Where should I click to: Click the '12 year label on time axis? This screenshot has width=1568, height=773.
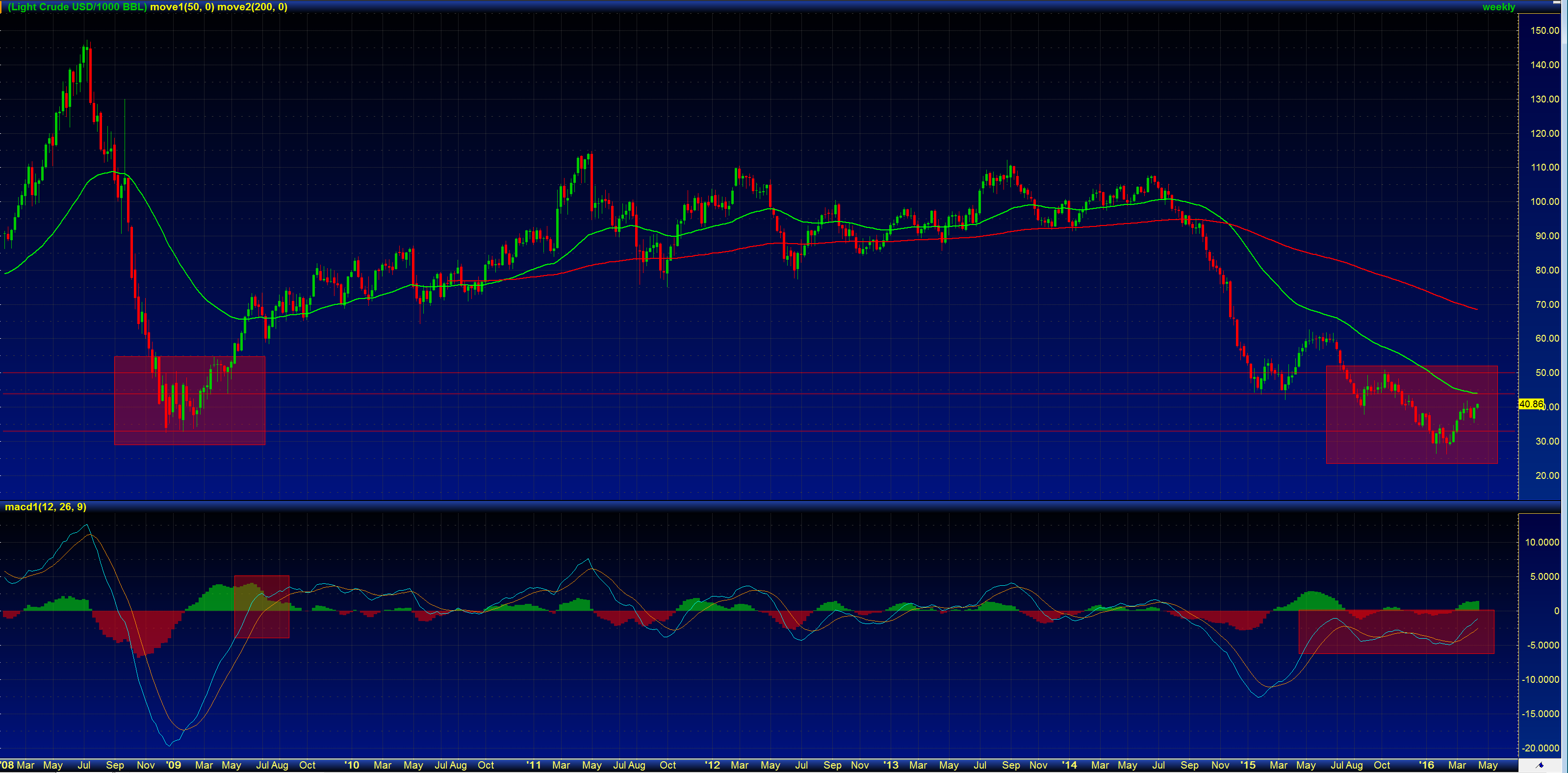[x=712, y=765]
